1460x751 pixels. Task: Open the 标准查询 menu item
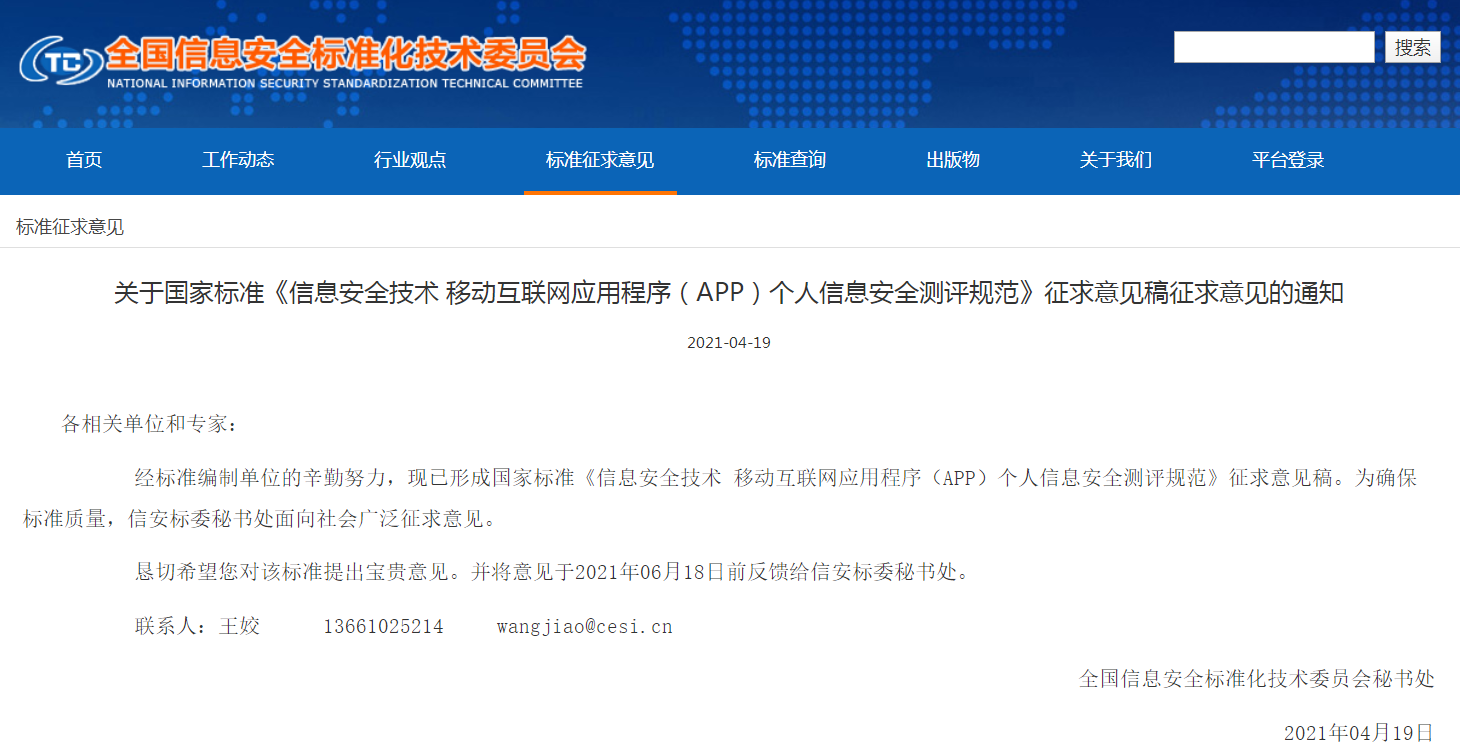click(x=790, y=160)
